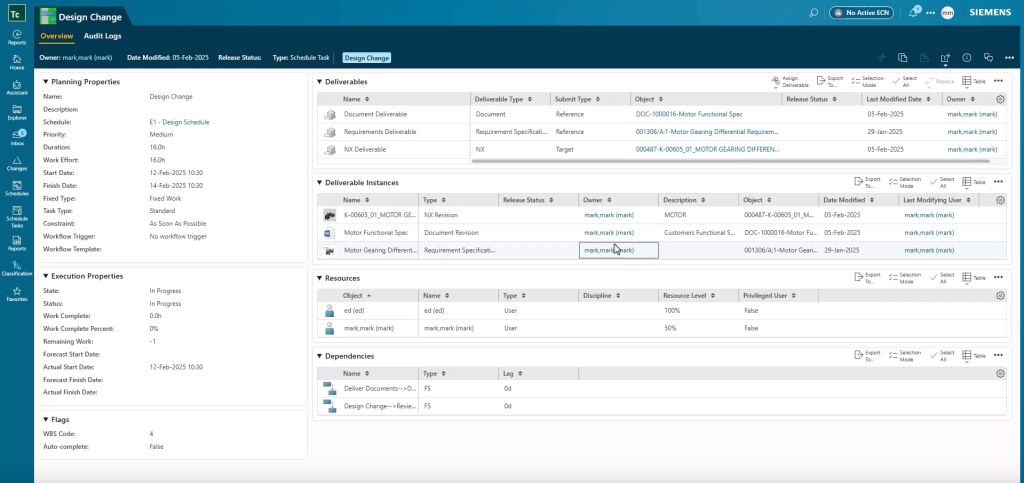Screen dimensions: 1024x483
Task: Select the Motor Functional Spec instance row
Action: point(662,232)
